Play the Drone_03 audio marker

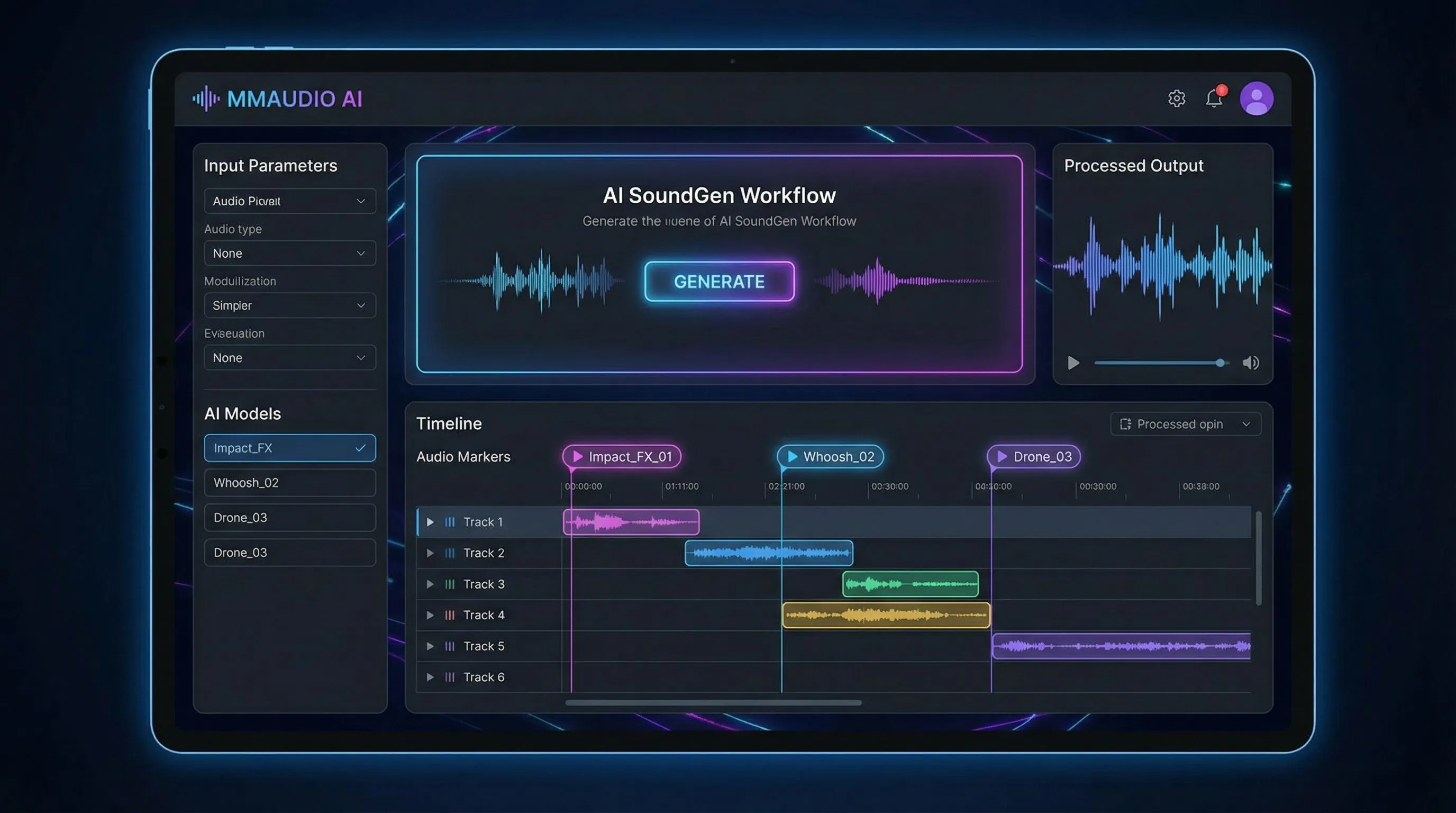point(1002,456)
